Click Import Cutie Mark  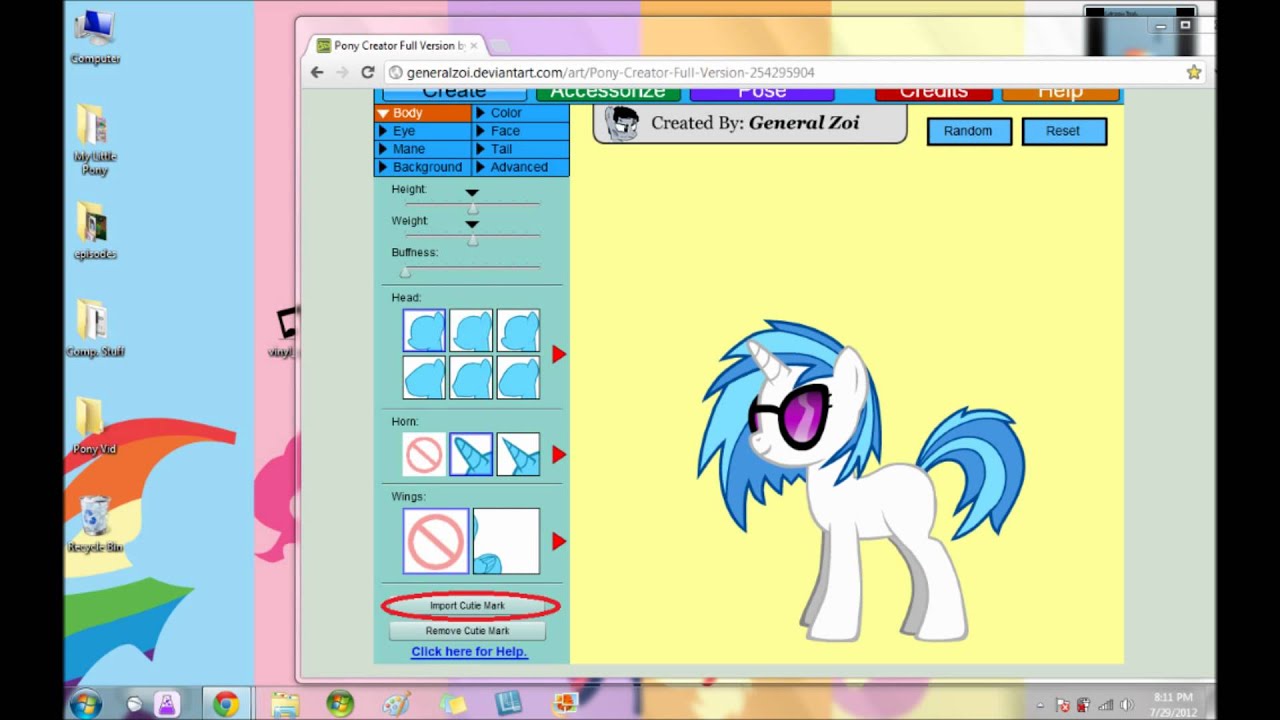click(468, 606)
